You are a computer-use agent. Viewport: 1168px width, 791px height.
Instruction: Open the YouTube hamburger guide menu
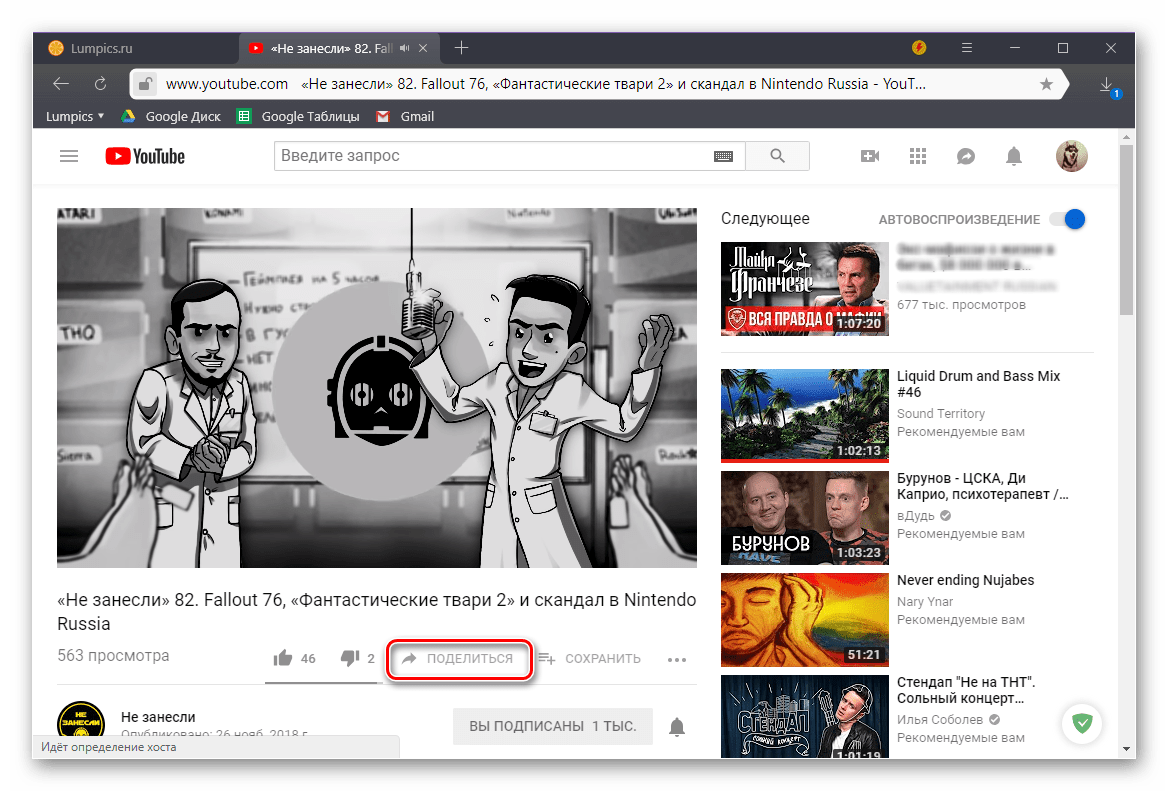pos(68,156)
